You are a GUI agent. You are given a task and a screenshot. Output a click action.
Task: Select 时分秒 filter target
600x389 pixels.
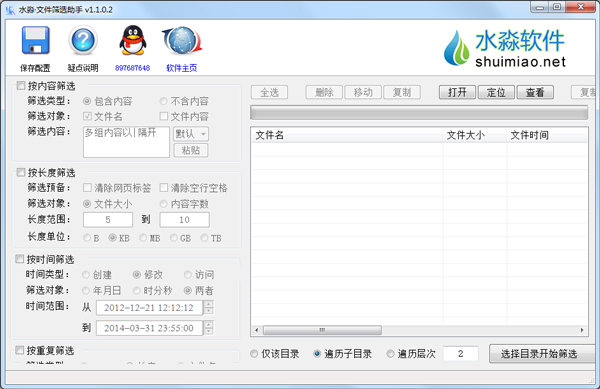(x=137, y=291)
